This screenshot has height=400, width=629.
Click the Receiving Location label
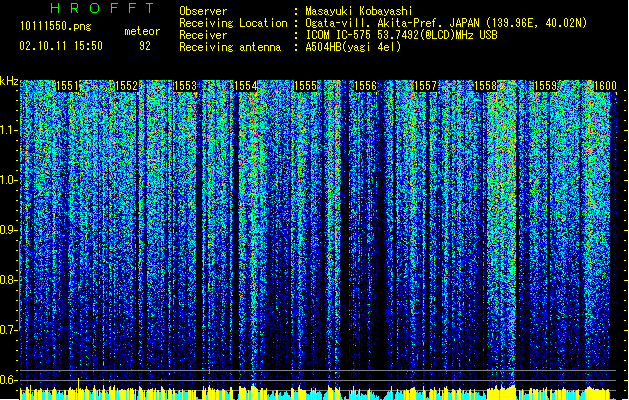[233, 23]
